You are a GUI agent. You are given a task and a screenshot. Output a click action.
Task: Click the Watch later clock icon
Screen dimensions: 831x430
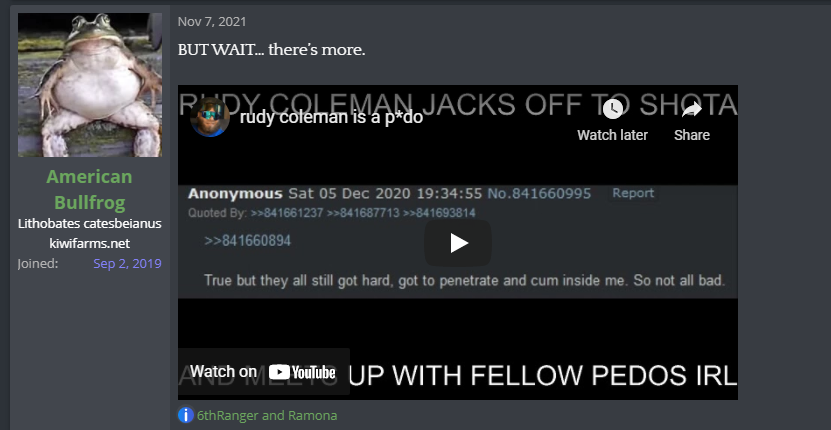[x=613, y=110]
